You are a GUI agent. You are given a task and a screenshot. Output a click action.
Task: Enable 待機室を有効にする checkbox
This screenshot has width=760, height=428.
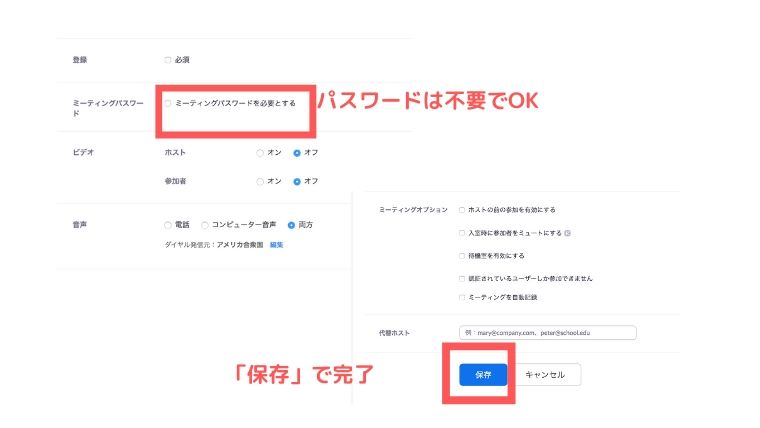[x=461, y=256]
